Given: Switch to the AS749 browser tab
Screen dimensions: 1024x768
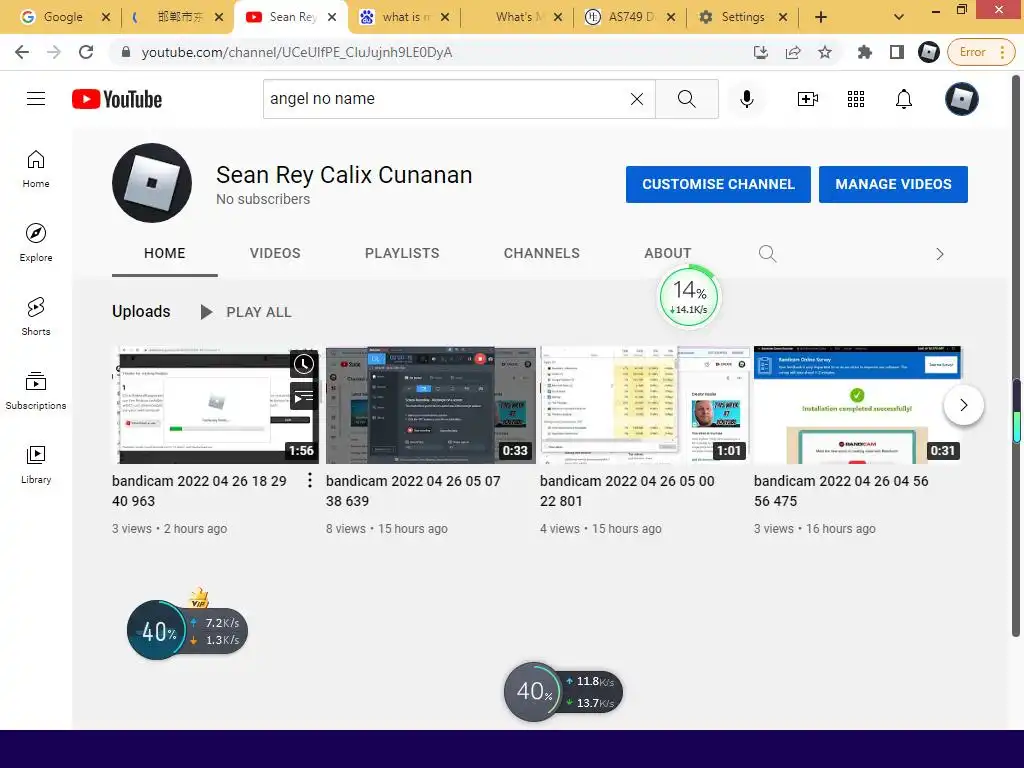Looking at the screenshot, I should click(628, 17).
